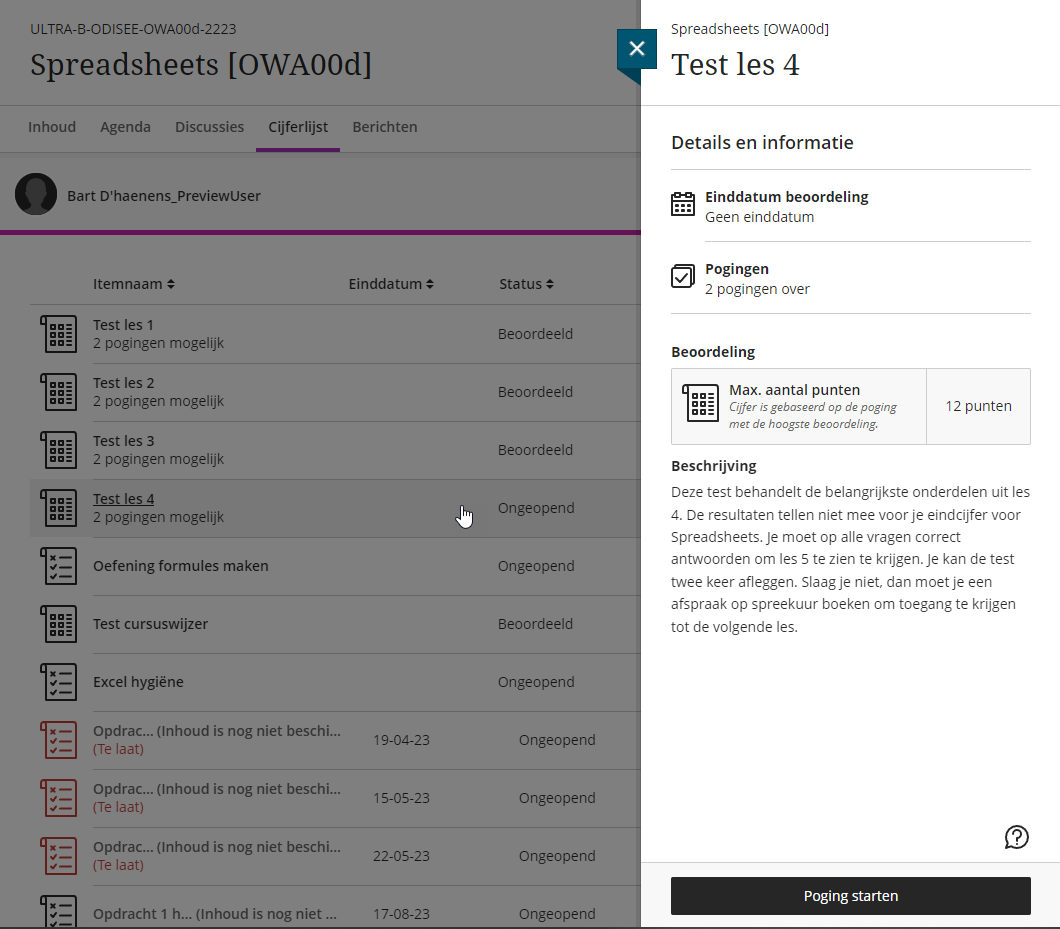Click Ongeopend status of Test les 4
This screenshot has width=1060, height=929.
pyautogui.click(x=536, y=508)
